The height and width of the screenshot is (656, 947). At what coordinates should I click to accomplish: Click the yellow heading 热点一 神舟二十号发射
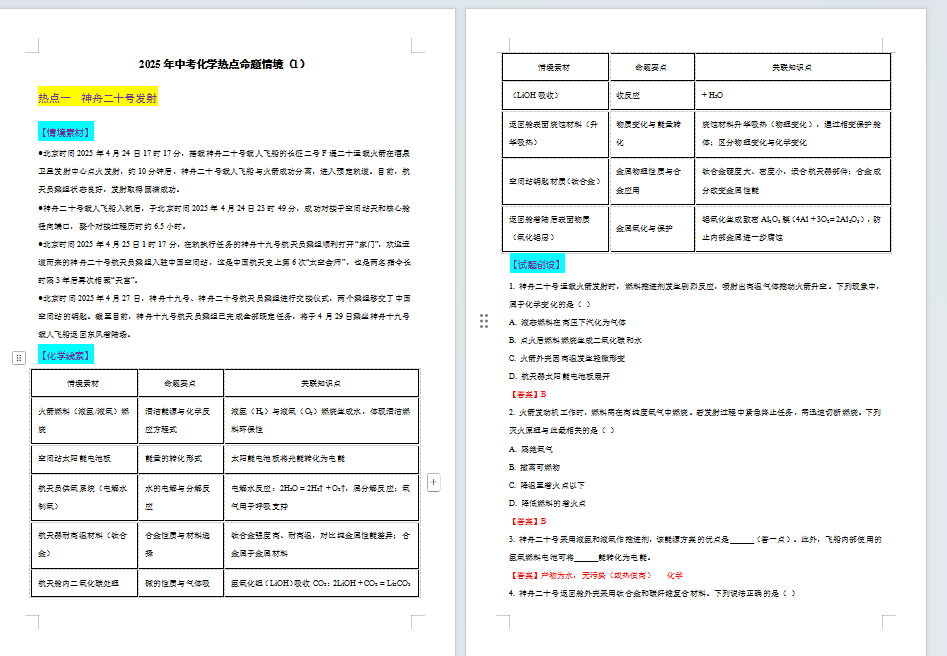point(98,98)
